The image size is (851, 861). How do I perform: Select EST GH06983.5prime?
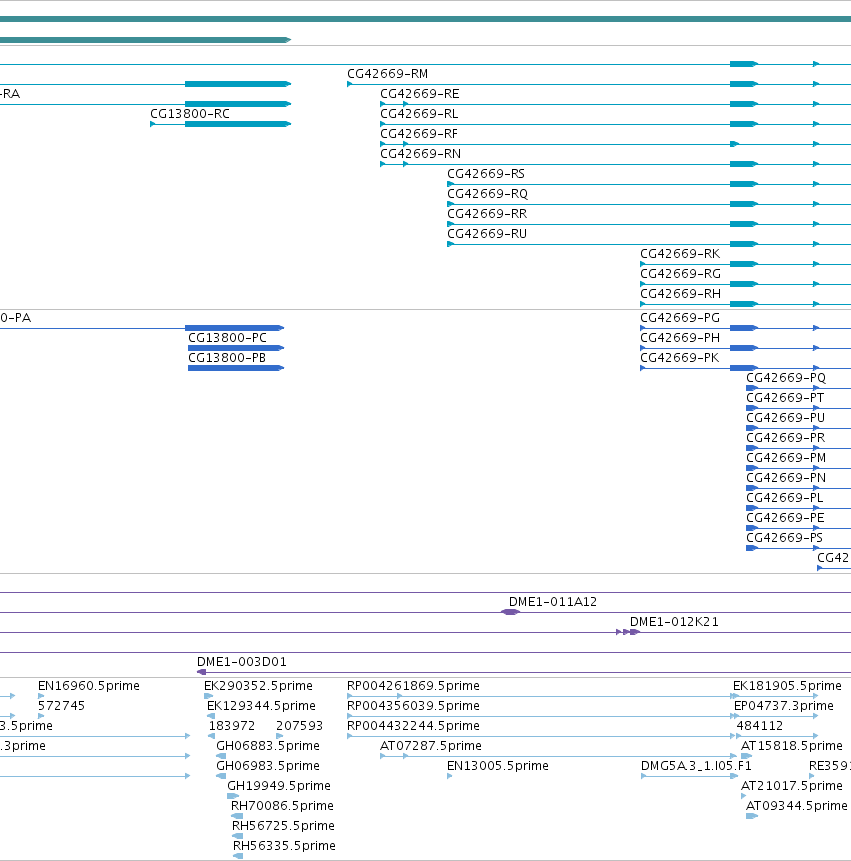pyautogui.click(x=267, y=765)
